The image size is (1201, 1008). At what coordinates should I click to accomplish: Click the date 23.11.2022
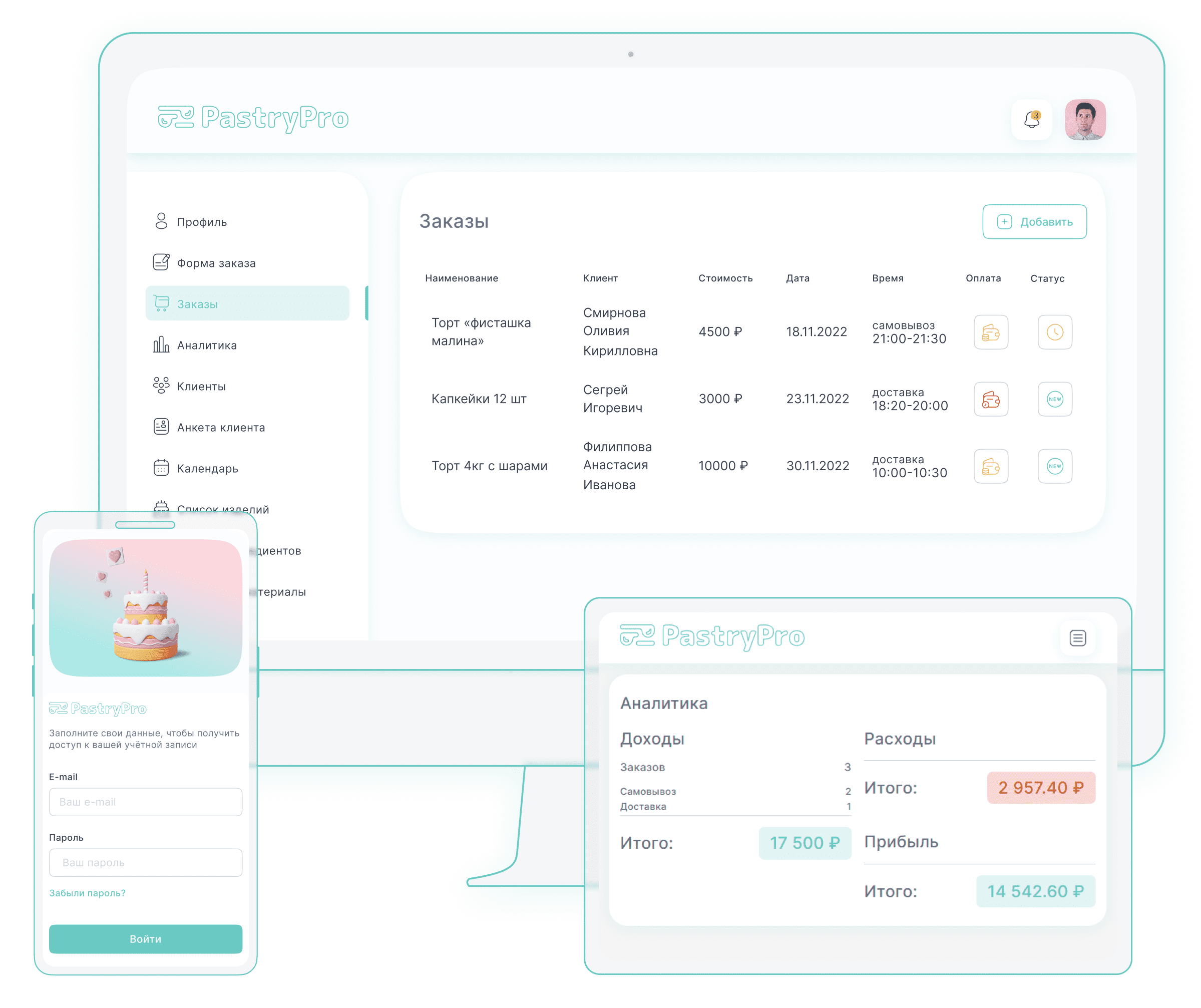point(817,399)
